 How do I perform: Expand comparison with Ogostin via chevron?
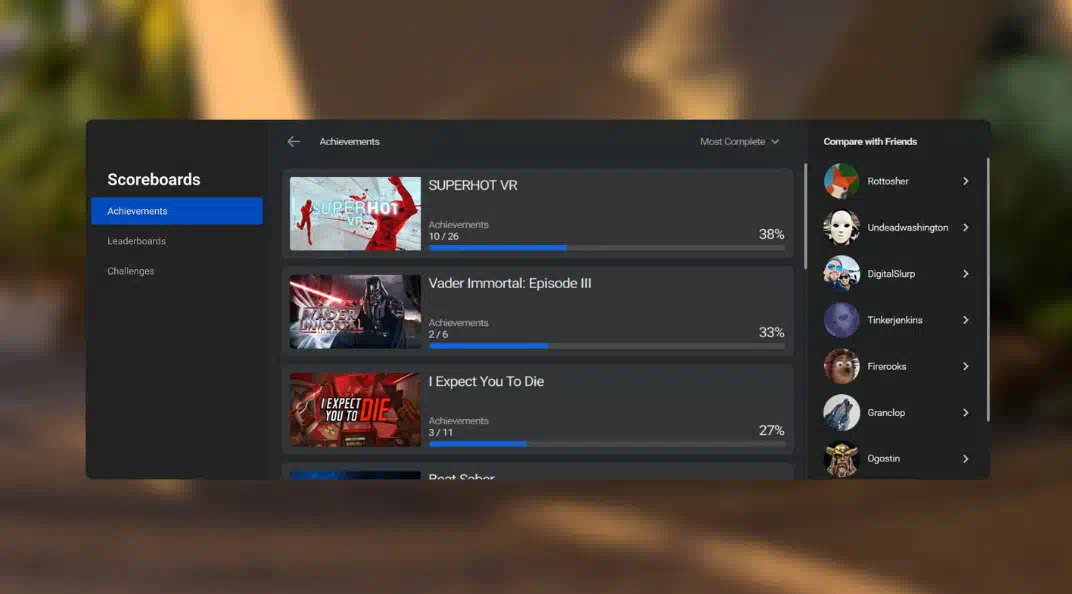tap(965, 459)
